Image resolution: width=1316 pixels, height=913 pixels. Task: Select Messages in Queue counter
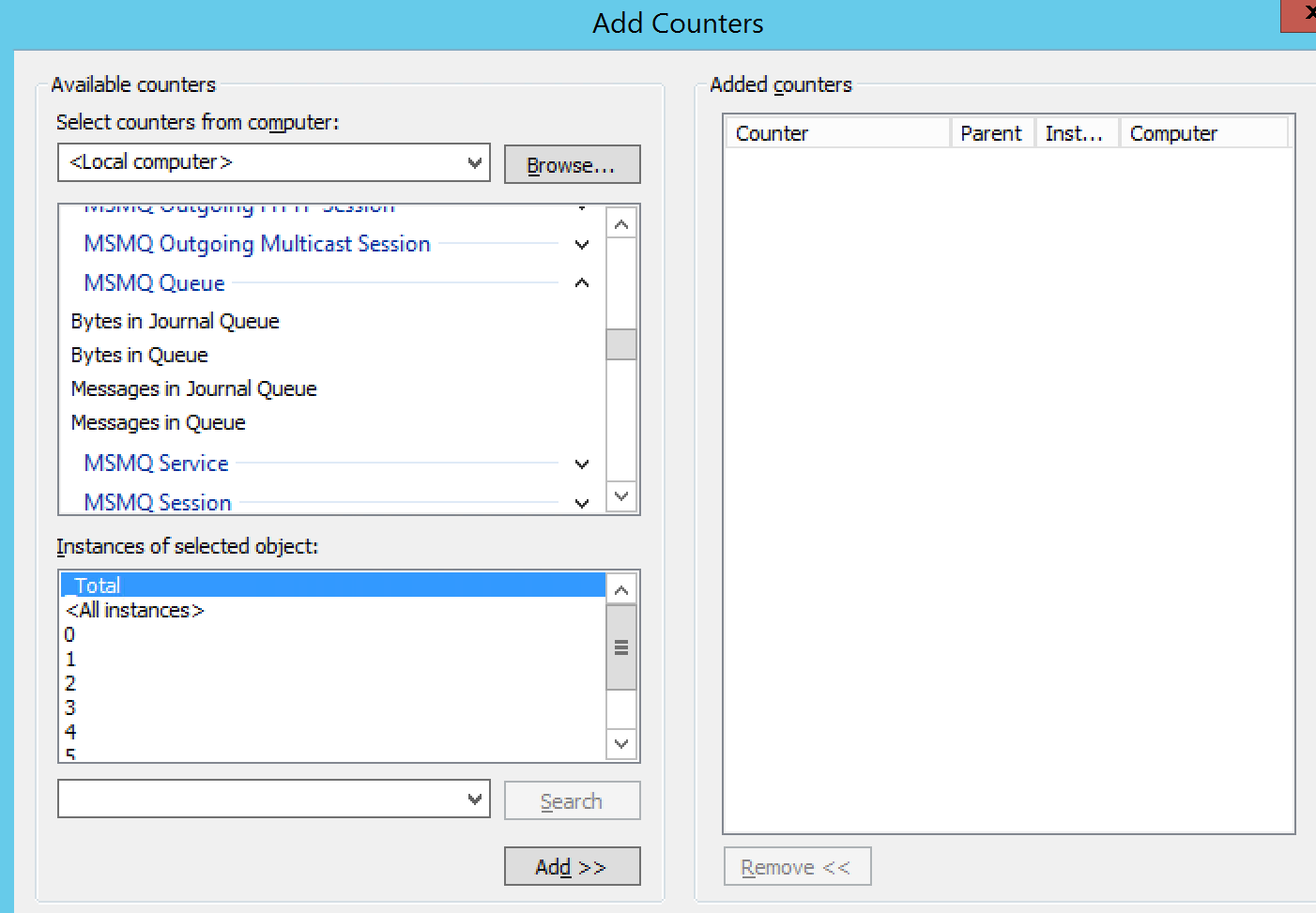159,423
